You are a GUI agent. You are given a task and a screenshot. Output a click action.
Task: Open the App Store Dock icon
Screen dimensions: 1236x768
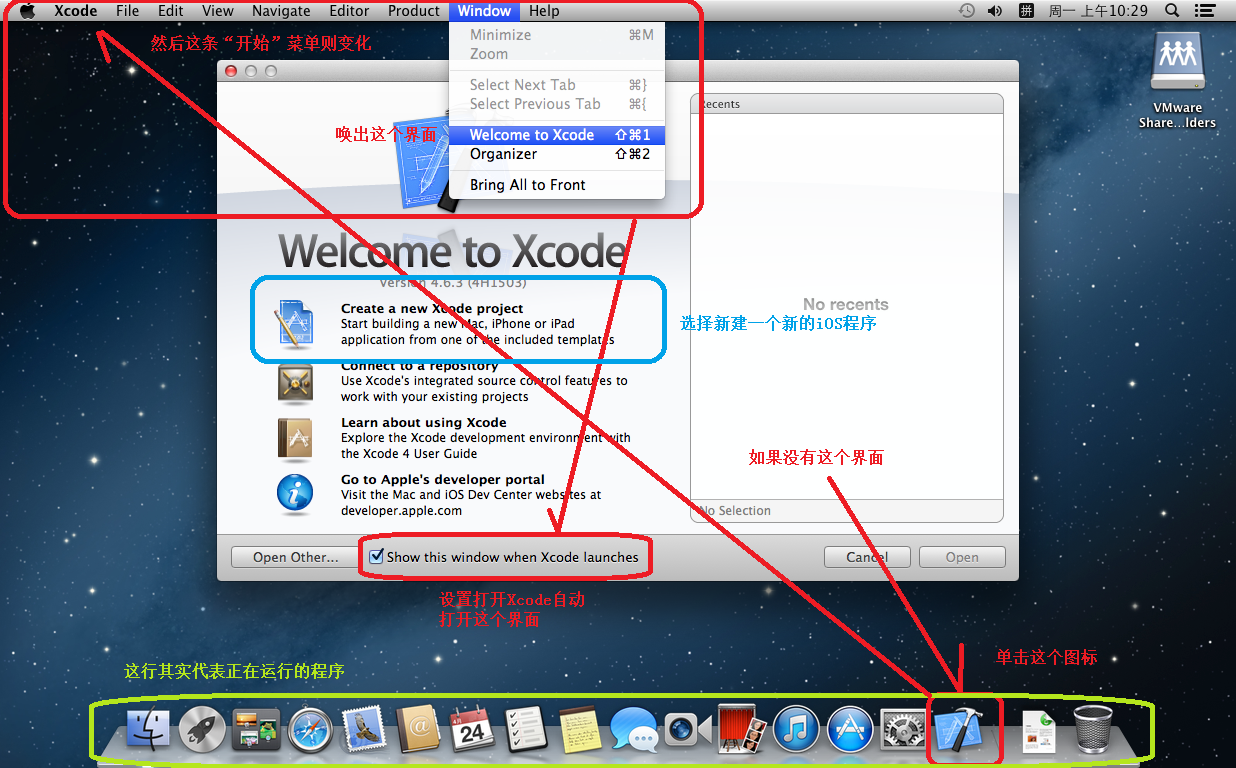coord(851,730)
